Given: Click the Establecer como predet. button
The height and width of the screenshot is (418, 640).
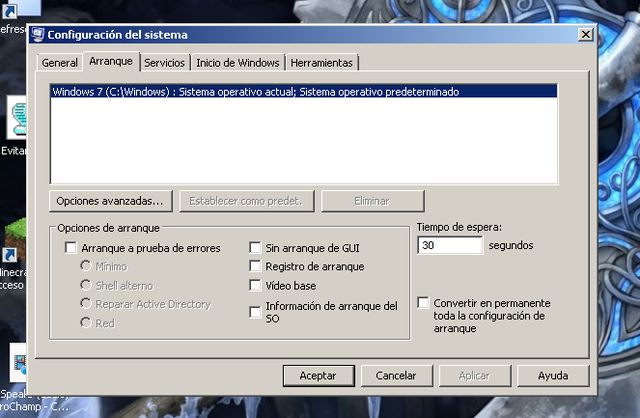Looking at the screenshot, I should click(247, 201).
